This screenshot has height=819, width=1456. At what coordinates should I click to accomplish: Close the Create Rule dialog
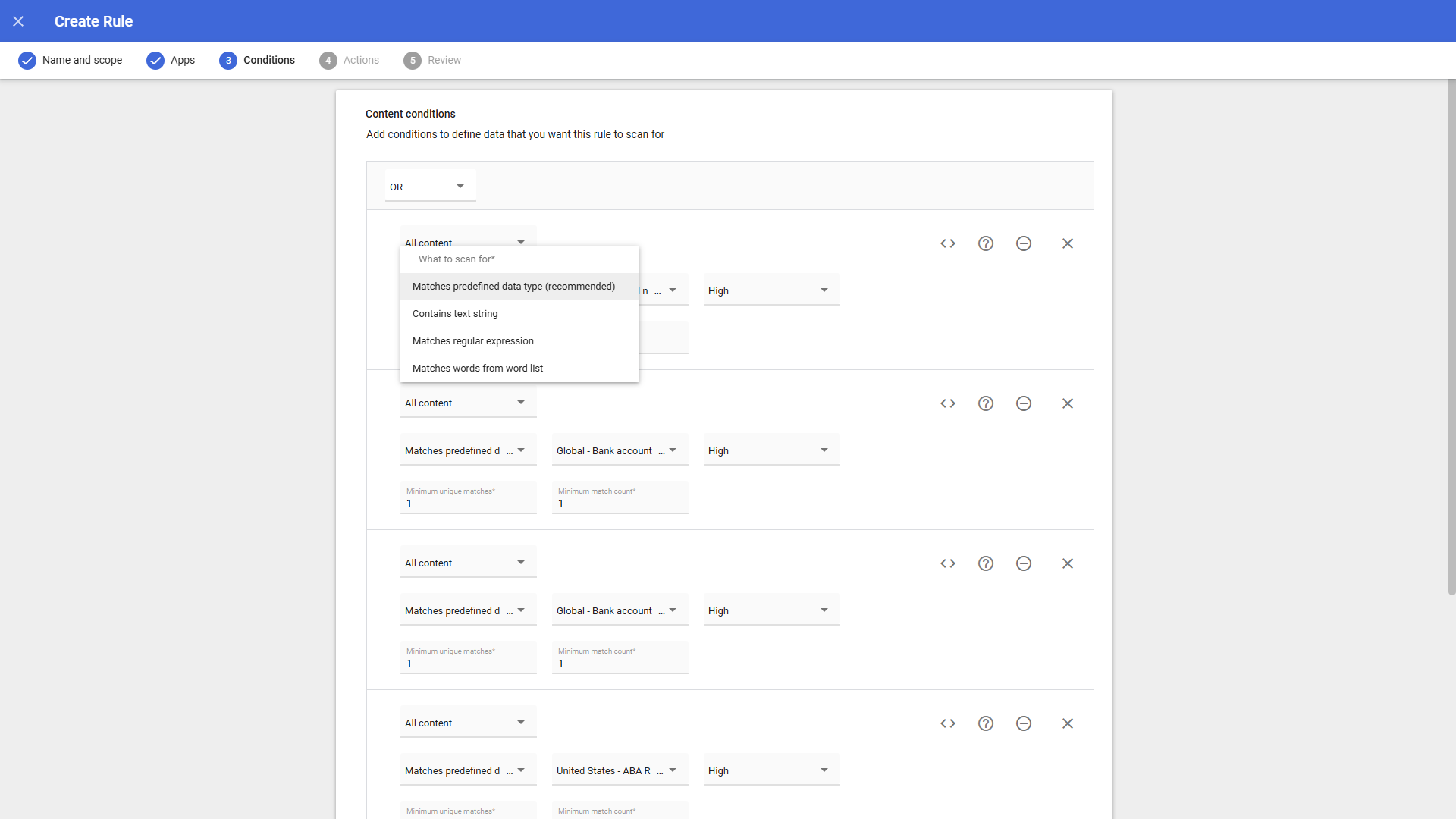[x=18, y=21]
